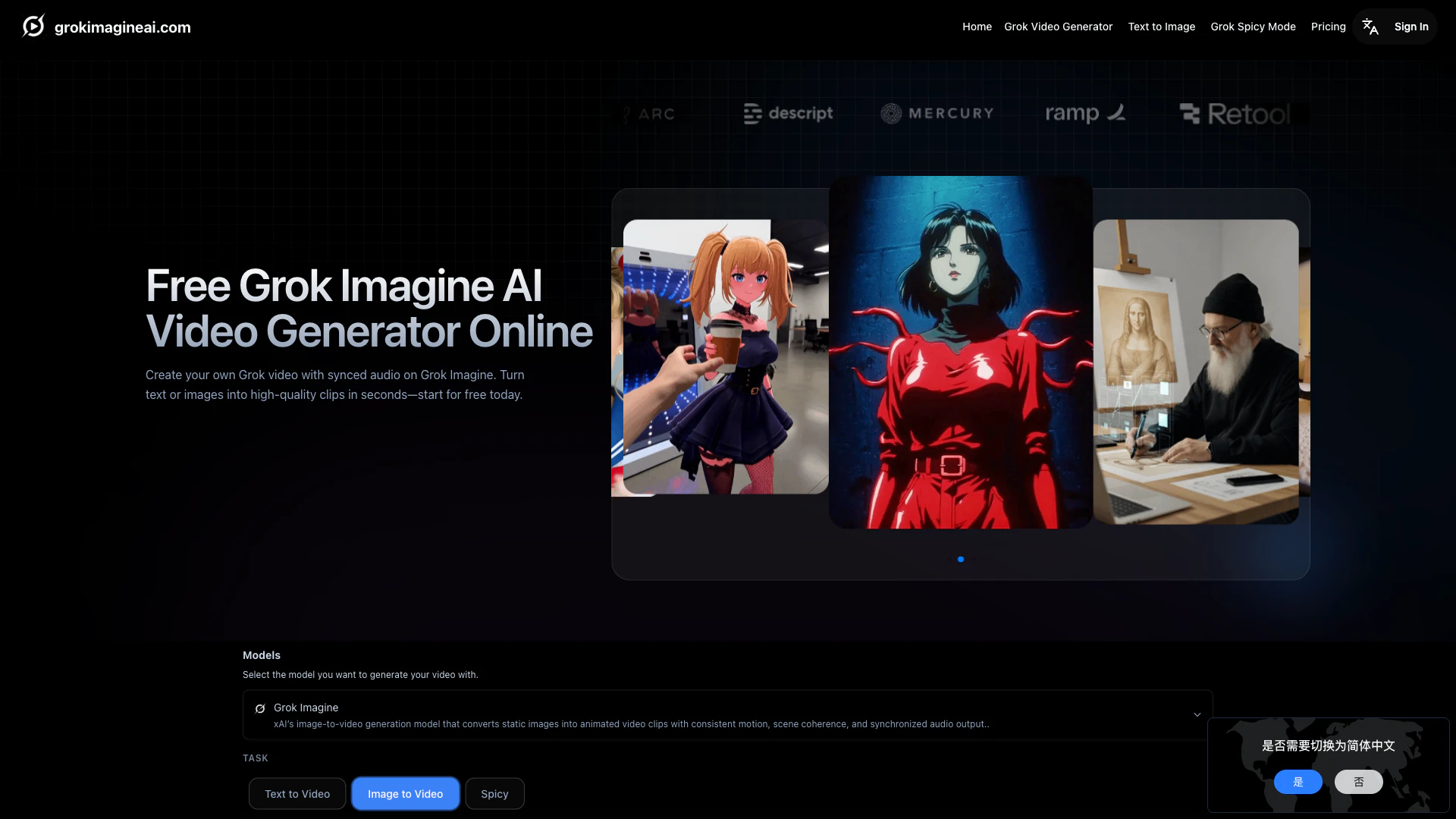The width and height of the screenshot is (1456, 819).
Task: Click the ARC logo
Action: pyautogui.click(x=649, y=115)
